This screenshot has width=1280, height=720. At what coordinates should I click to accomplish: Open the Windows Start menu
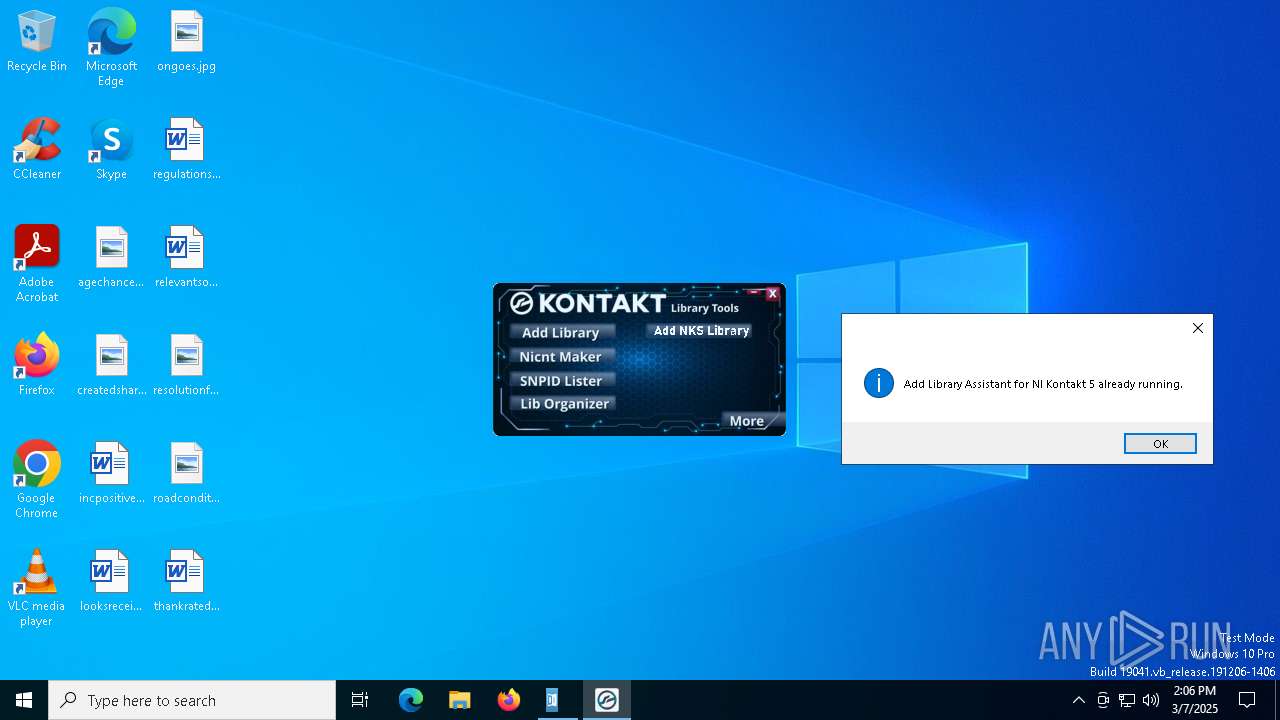pos(24,700)
